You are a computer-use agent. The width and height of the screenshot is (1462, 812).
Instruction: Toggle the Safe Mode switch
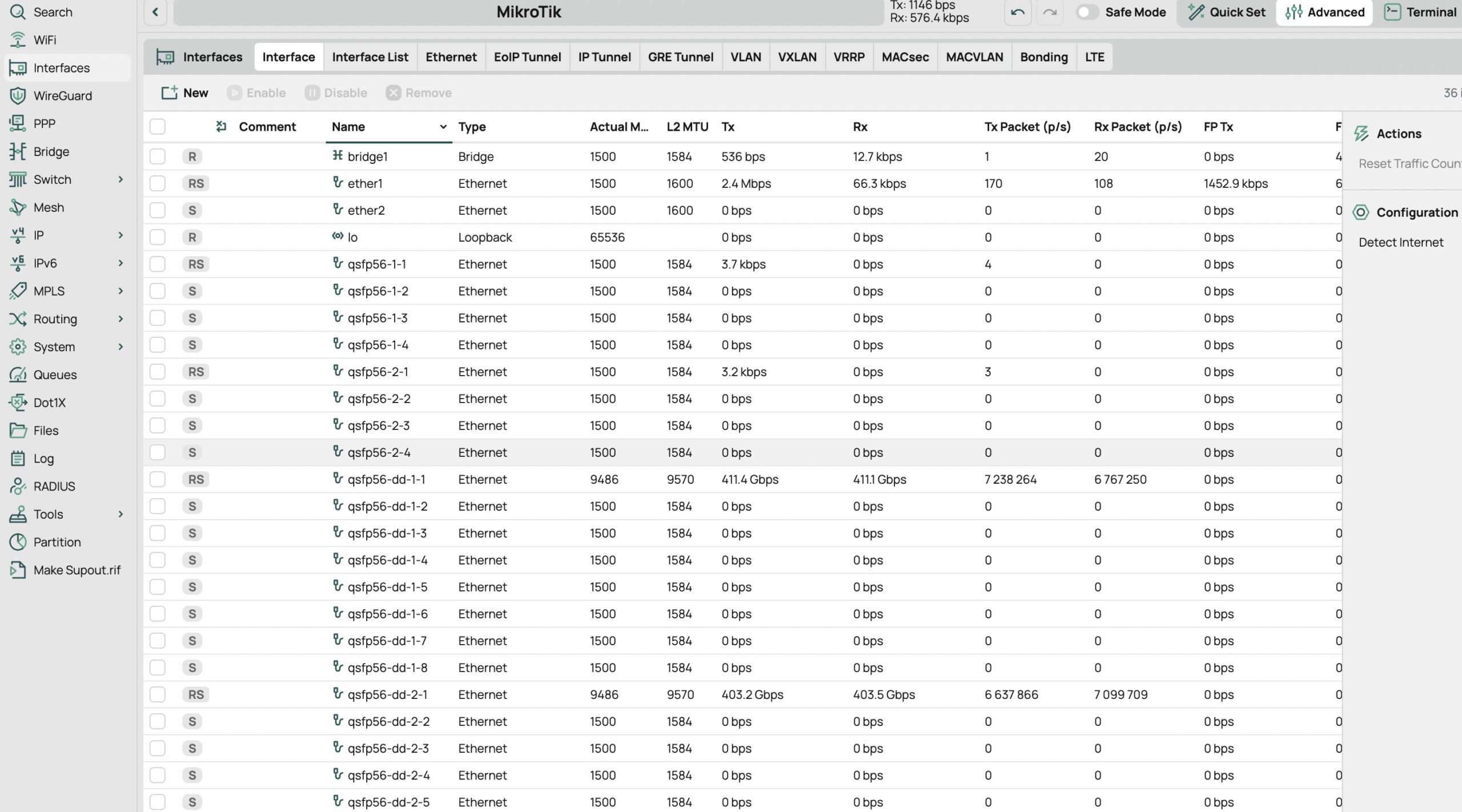(1087, 12)
